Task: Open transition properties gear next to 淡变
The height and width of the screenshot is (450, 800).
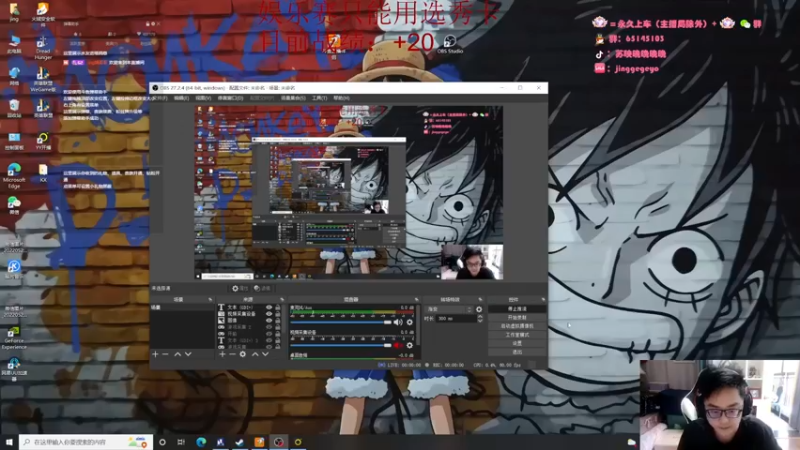Action: [479, 309]
